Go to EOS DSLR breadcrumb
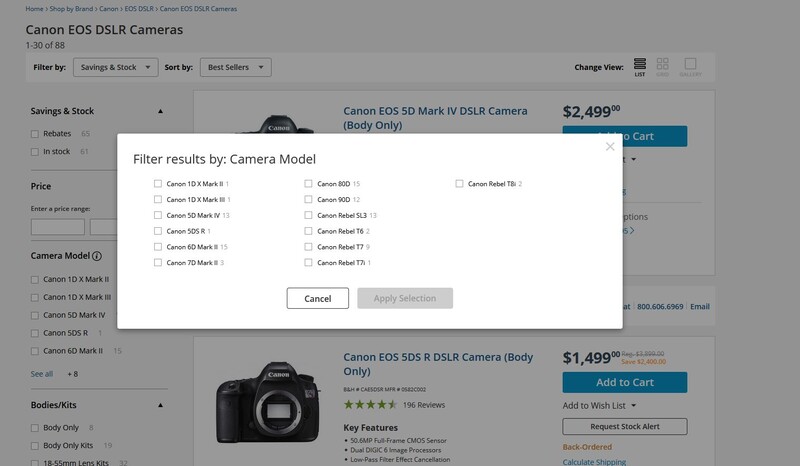The height and width of the screenshot is (466, 800). (x=139, y=9)
